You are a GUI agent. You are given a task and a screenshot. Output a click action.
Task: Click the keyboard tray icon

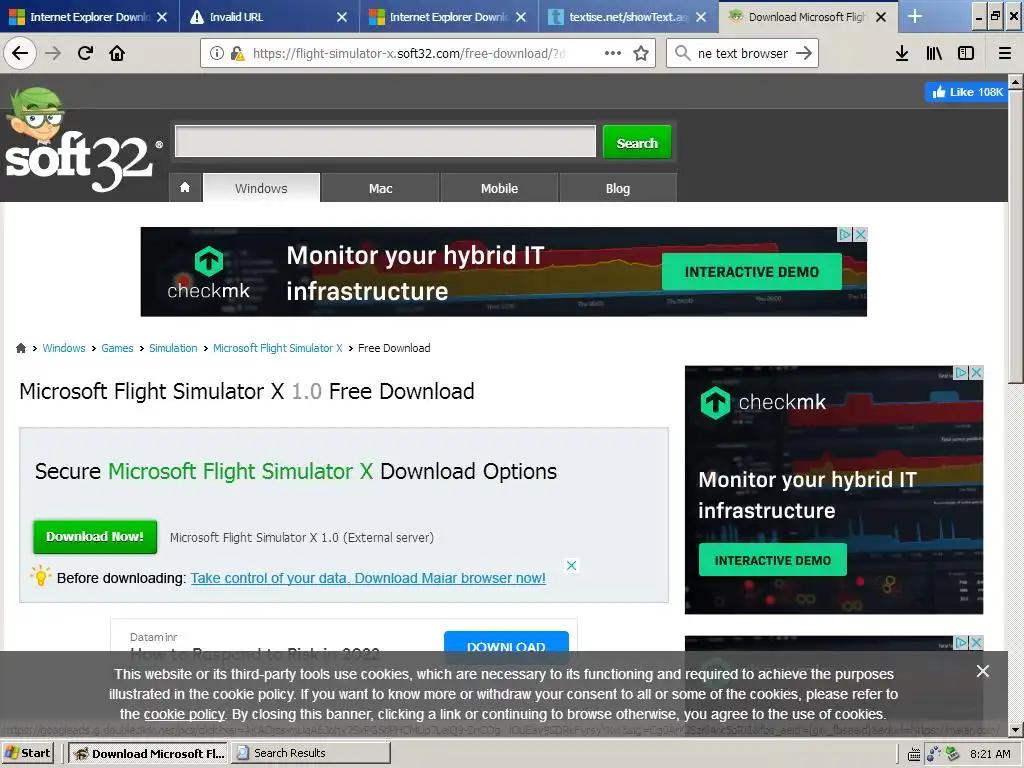click(x=914, y=754)
